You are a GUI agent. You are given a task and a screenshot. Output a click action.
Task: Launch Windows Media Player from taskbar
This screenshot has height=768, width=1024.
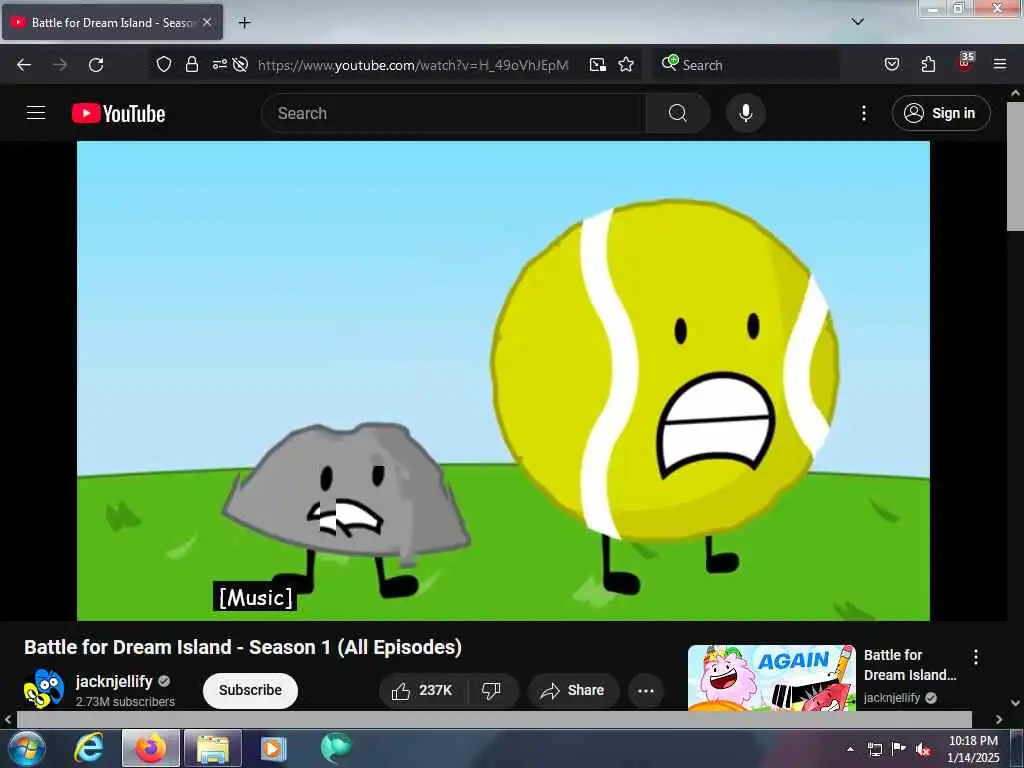(274, 748)
